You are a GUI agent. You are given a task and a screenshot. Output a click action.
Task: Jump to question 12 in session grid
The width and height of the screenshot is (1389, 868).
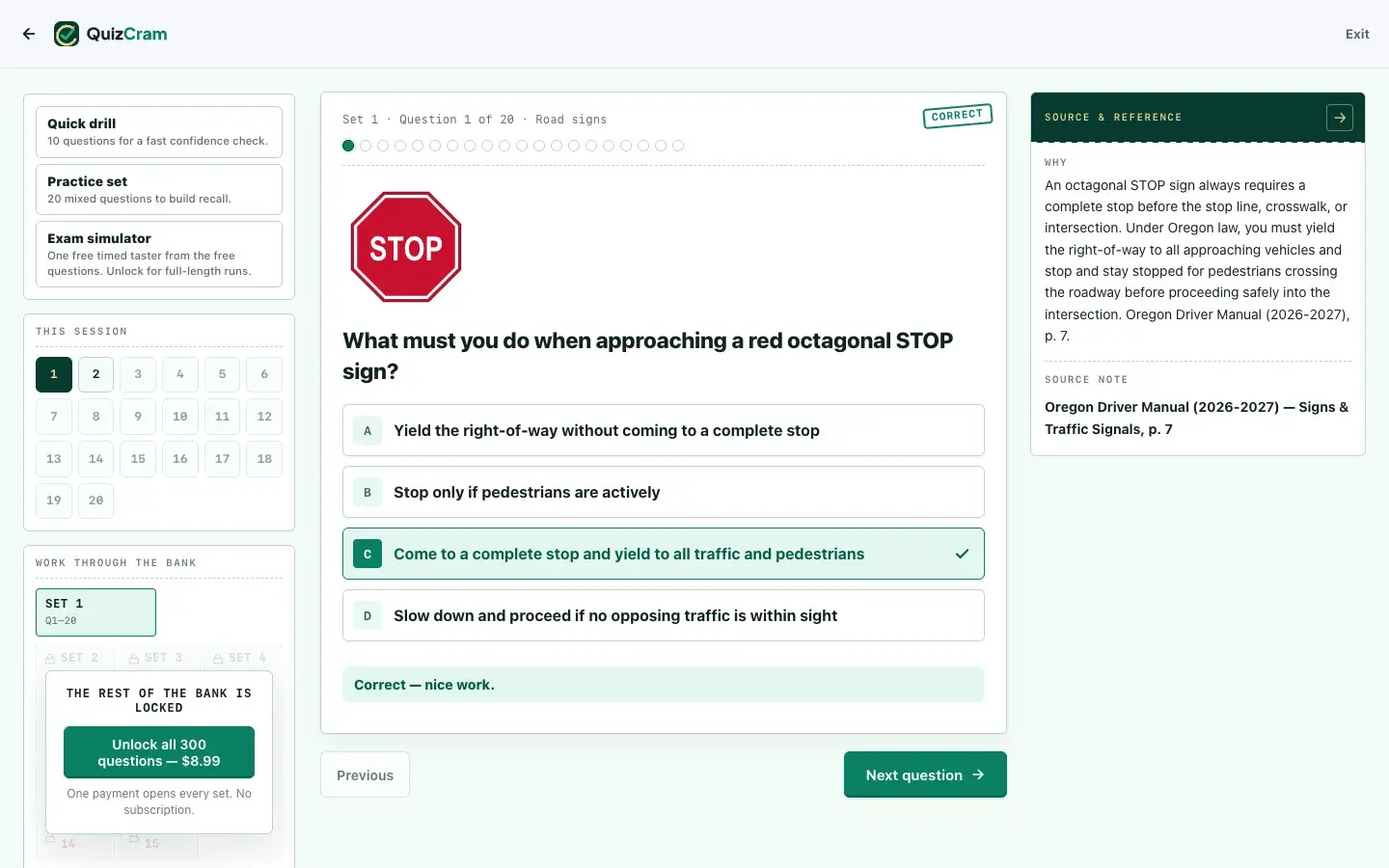point(264,417)
